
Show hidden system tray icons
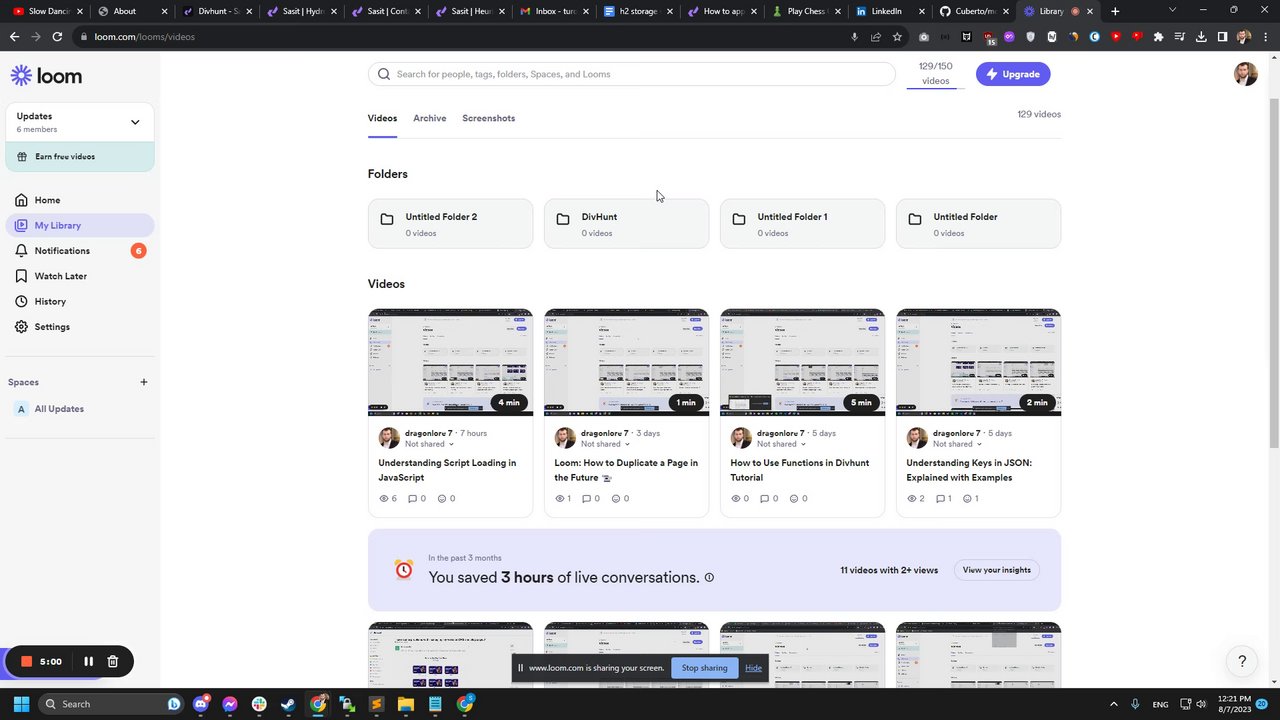click(x=1113, y=704)
